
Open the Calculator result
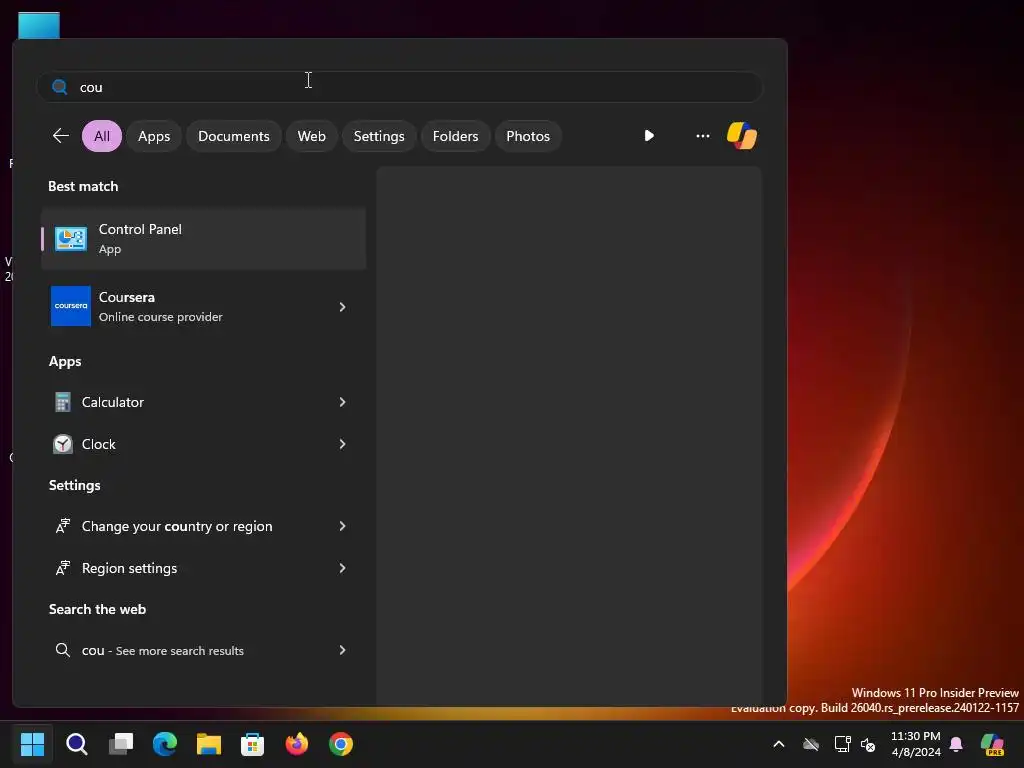click(203, 402)
